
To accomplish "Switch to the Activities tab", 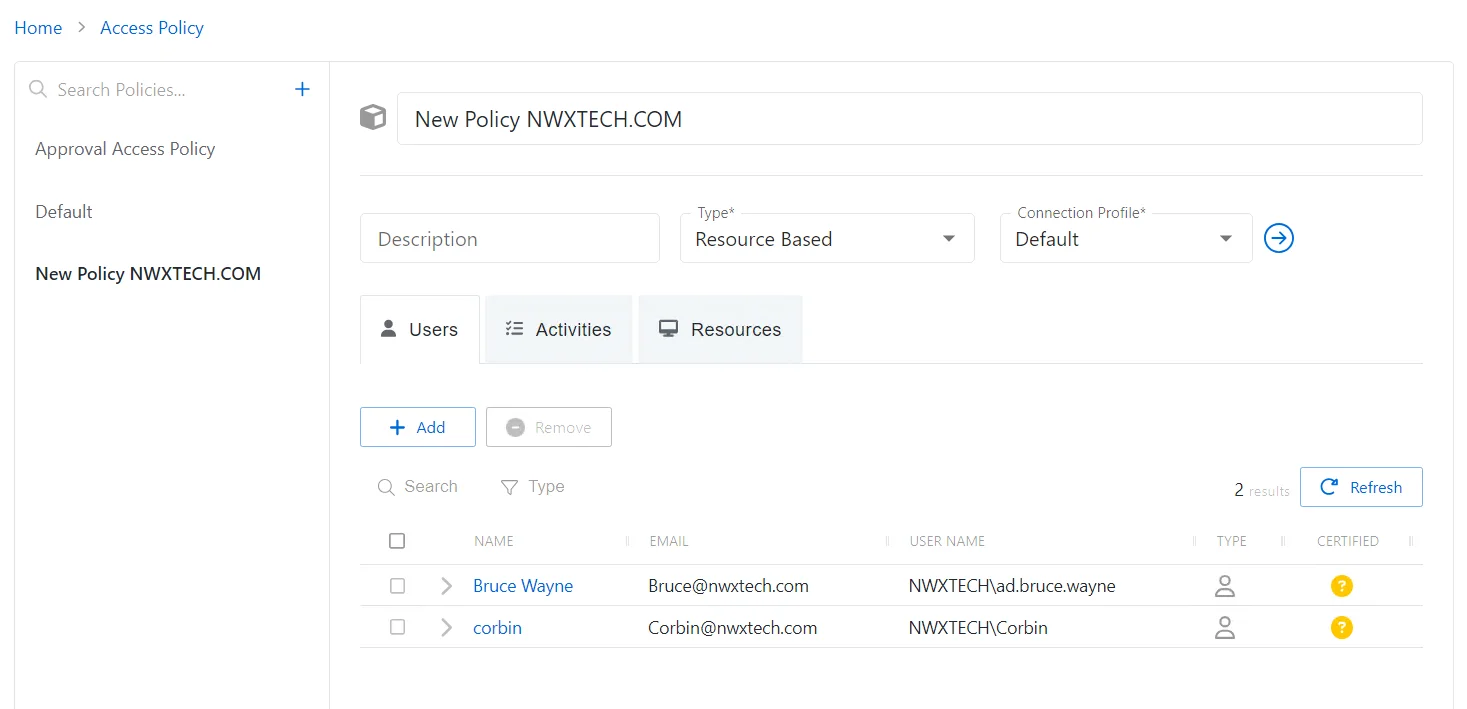I will (x=559, y=329).
